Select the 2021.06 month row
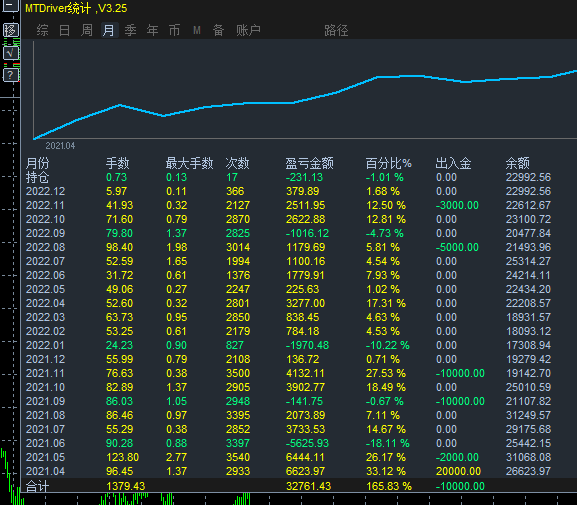 289,443
